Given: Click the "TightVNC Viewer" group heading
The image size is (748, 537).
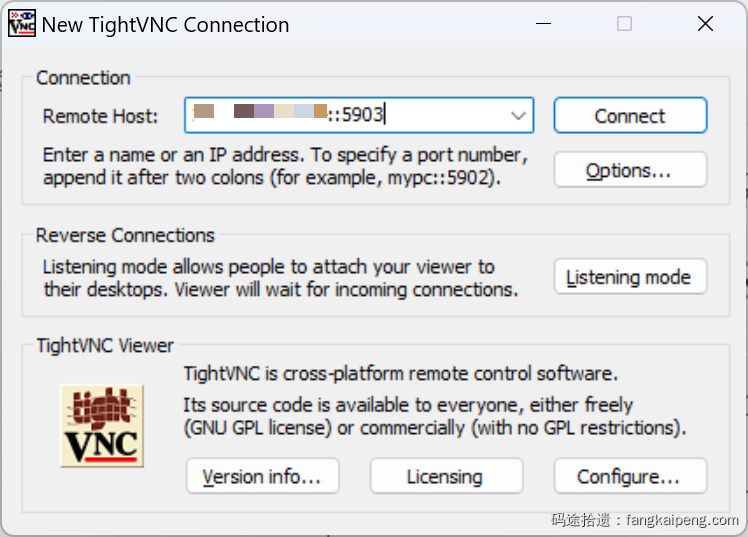Looking at the screenshot, I should [105, 346].
